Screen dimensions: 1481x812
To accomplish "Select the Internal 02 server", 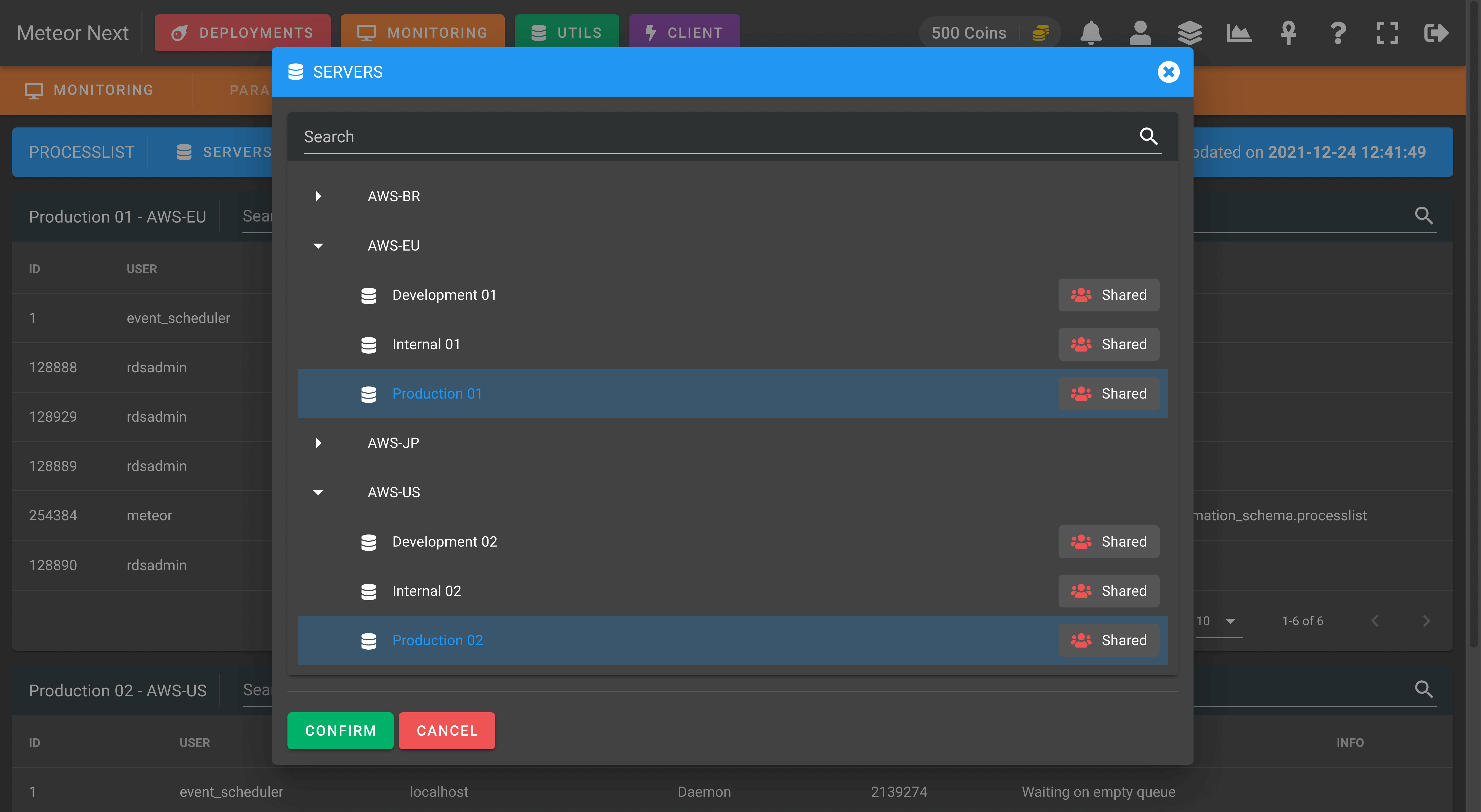I will point(733,591).
